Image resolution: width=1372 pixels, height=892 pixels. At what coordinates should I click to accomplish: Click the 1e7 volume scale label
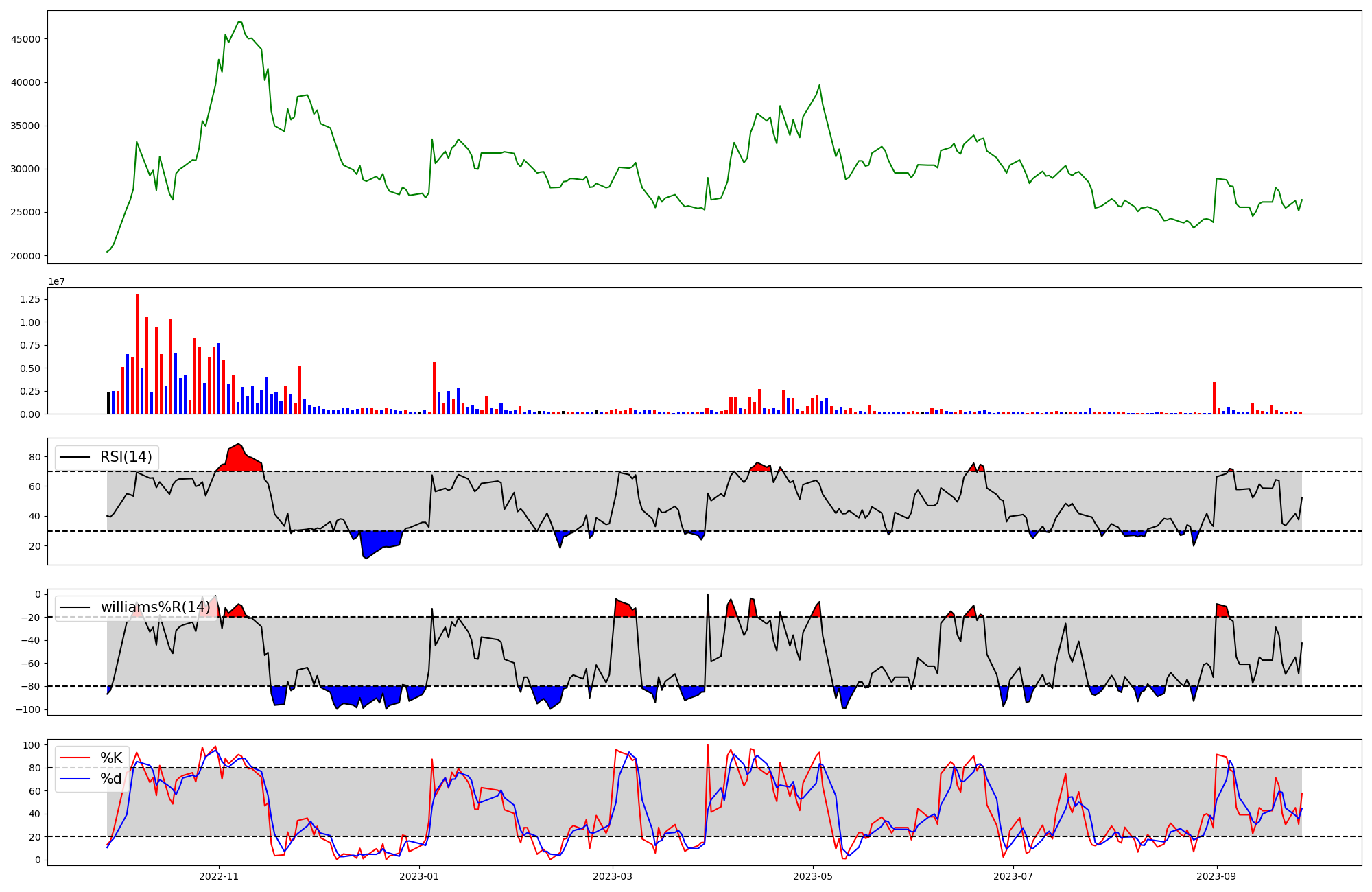56,281
